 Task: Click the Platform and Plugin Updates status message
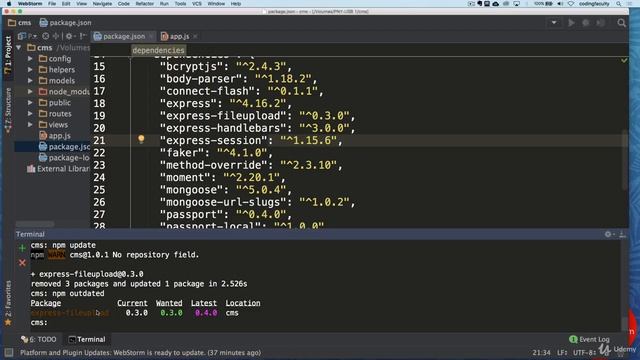point(140,352)
